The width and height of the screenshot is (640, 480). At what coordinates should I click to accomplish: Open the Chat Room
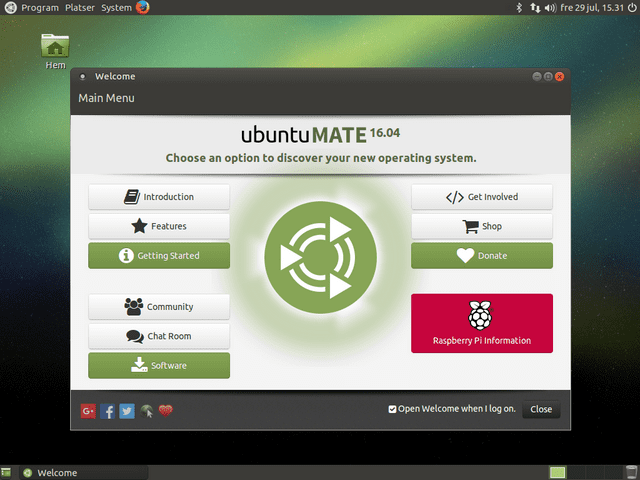(x=159, y=336)
